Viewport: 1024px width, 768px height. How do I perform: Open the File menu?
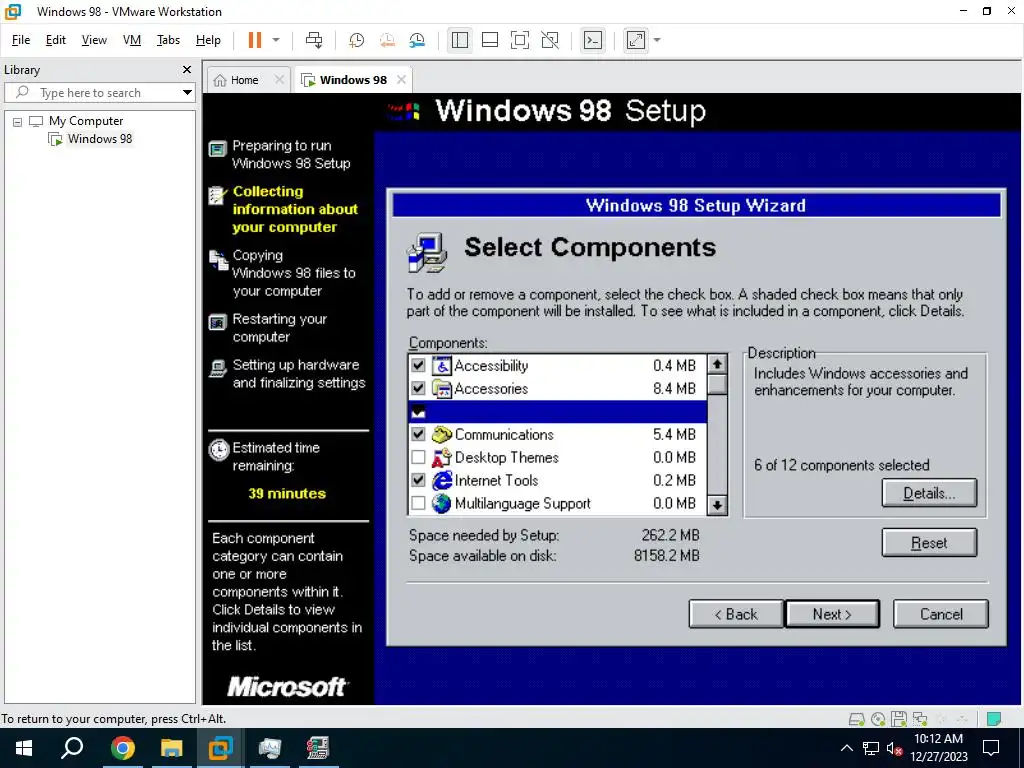point(21,40)
